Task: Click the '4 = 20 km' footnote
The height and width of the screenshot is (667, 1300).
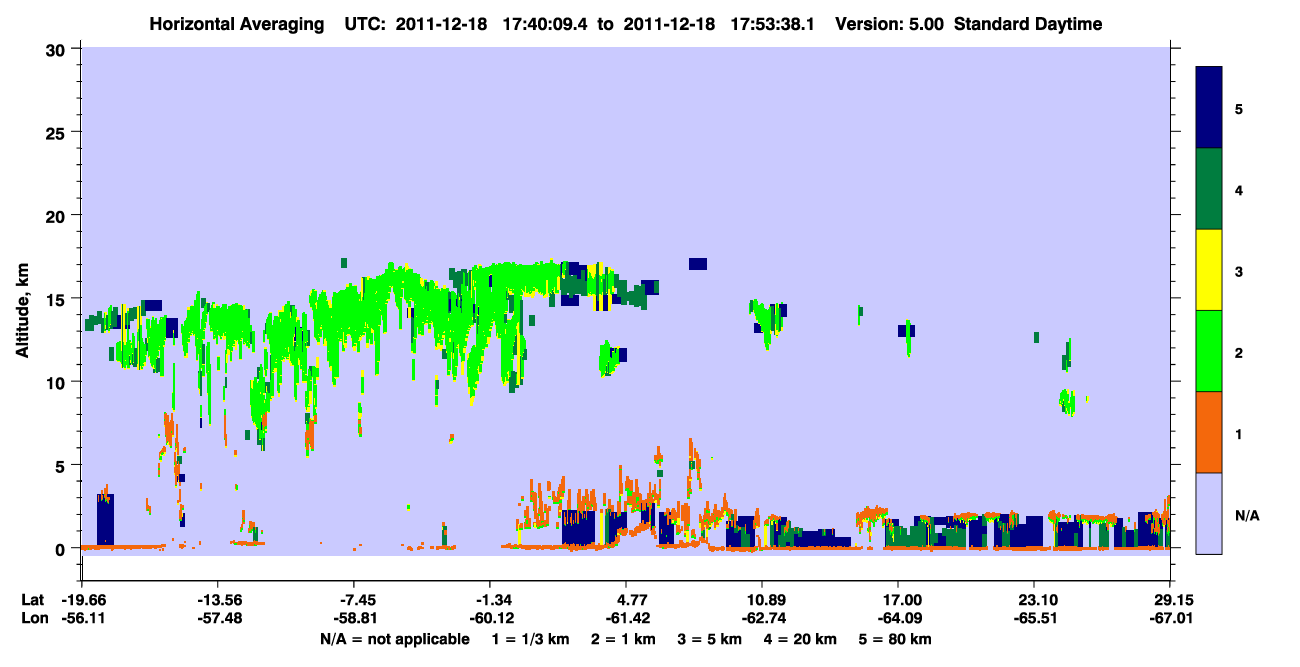Action: [x=799, y=639]
